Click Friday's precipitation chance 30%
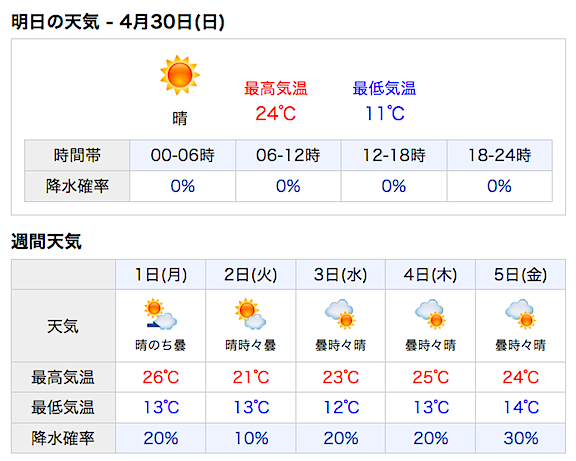 521,438
